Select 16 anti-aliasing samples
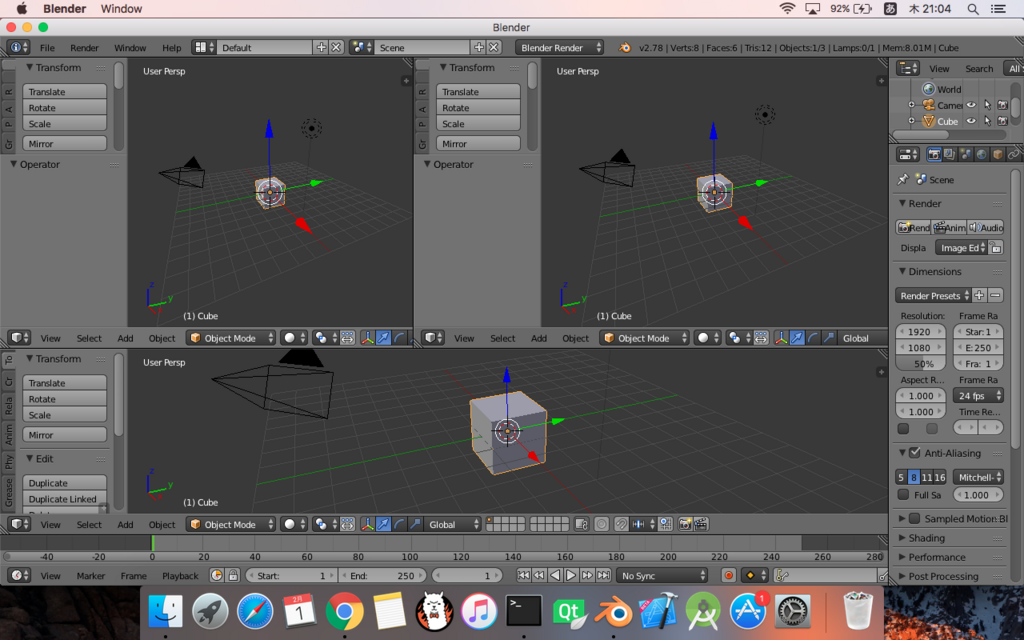Screen dimensions: 1024x640 click(x=940, y=477)
